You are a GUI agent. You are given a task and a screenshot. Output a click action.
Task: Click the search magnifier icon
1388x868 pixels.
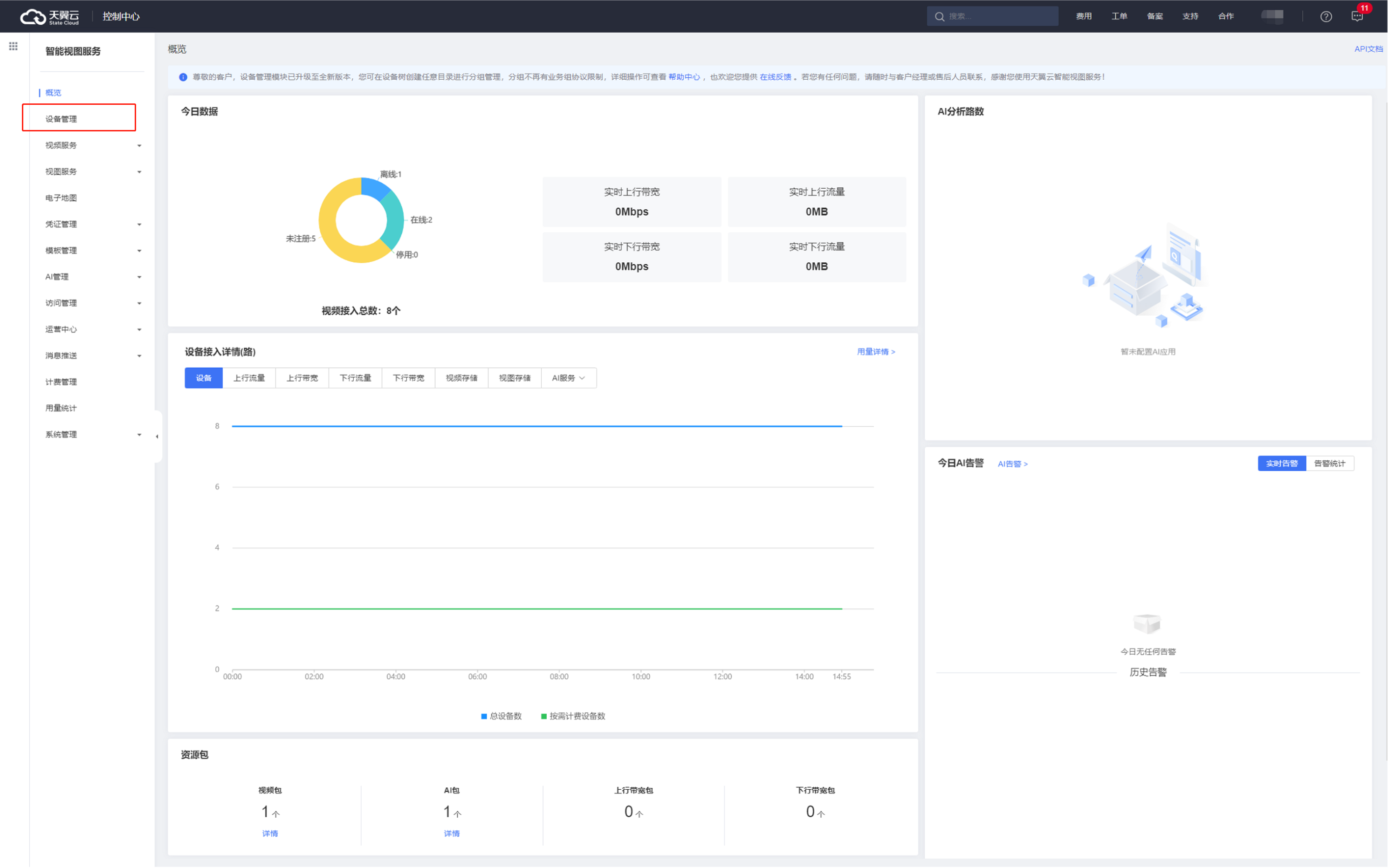tap(939, 17)
